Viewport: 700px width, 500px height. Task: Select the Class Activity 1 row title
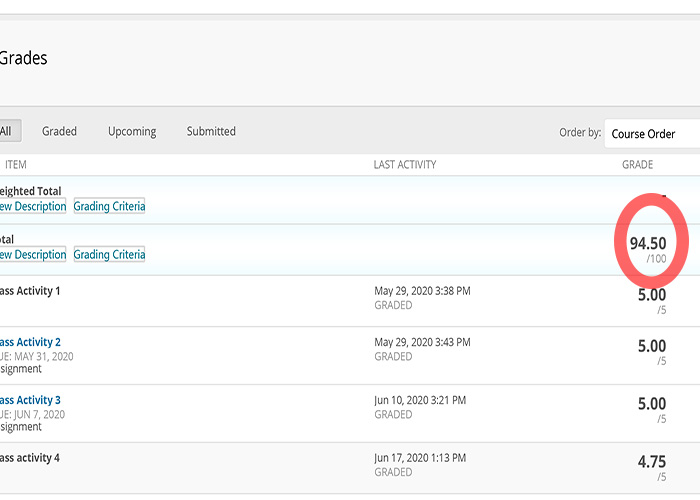tap(30, 291)
